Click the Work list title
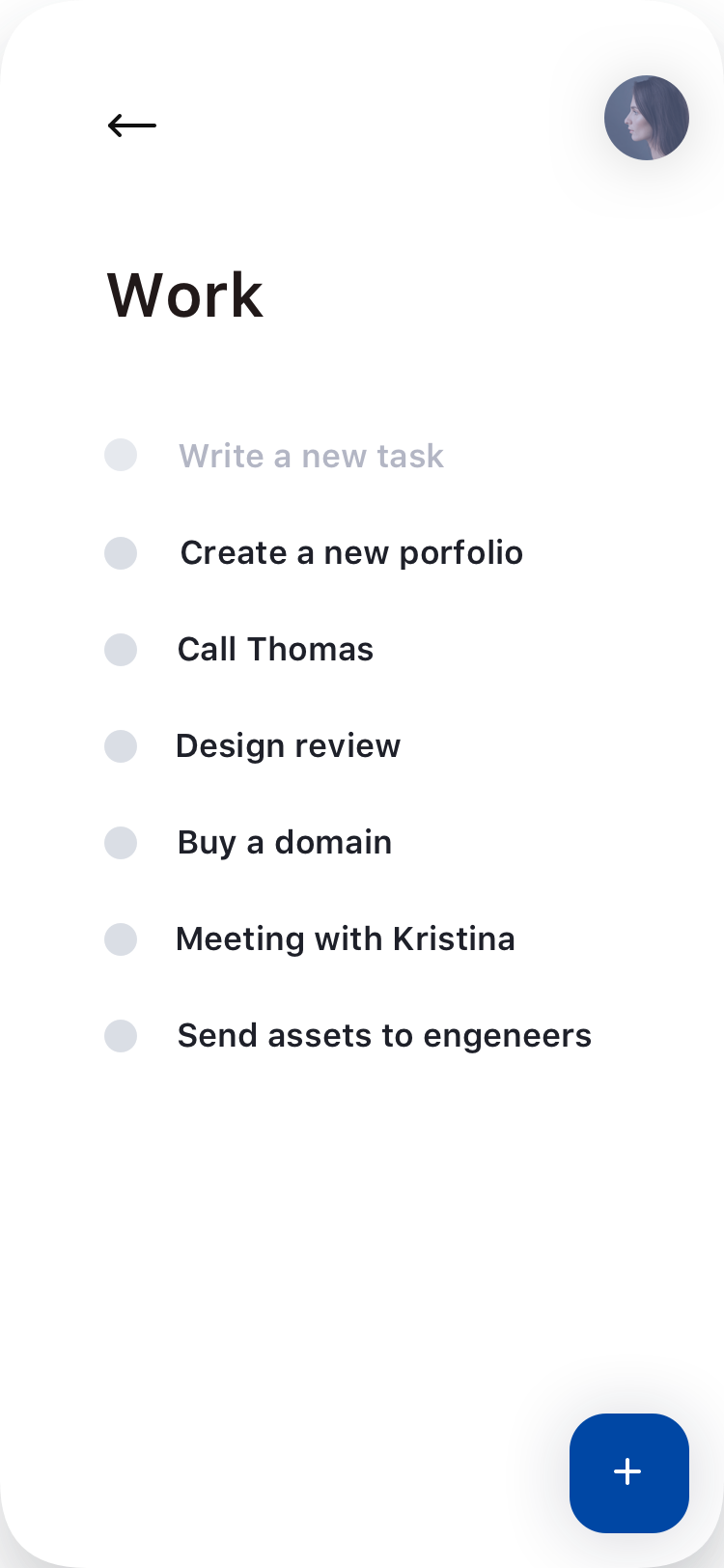Viewport: 724px width, 1568px height. (184, 294)
